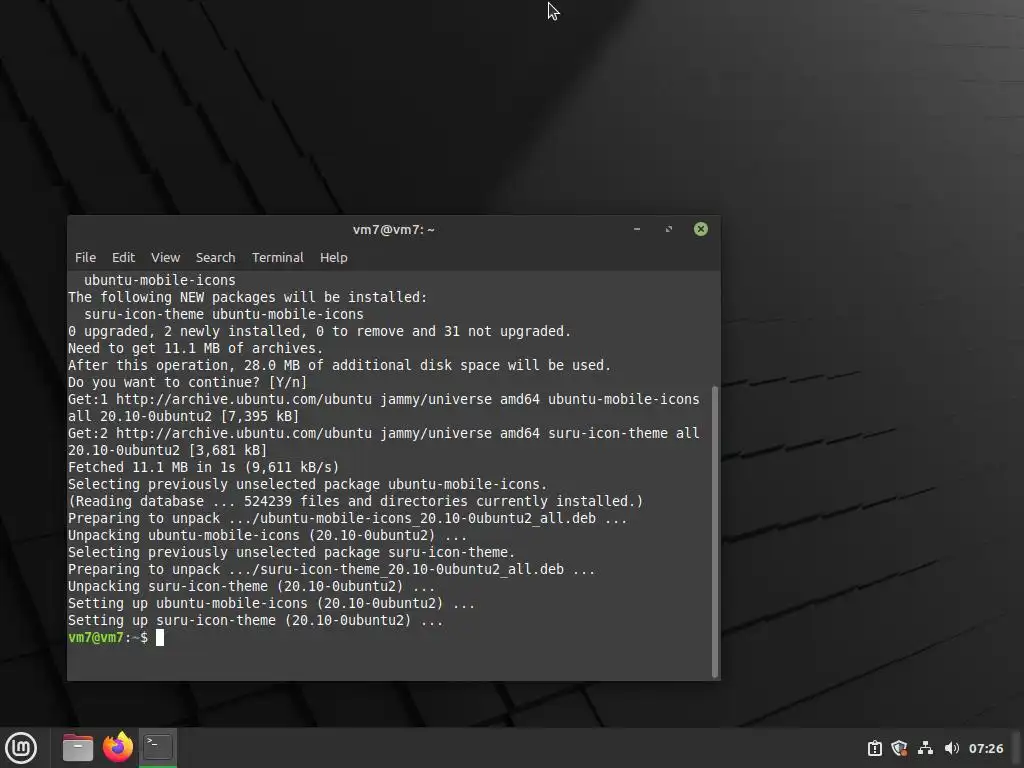This screenshot has height=768, width=1024.
Task: Click the Get:2 archive.ubuntu.com URL line
Action: click(384, 441)
